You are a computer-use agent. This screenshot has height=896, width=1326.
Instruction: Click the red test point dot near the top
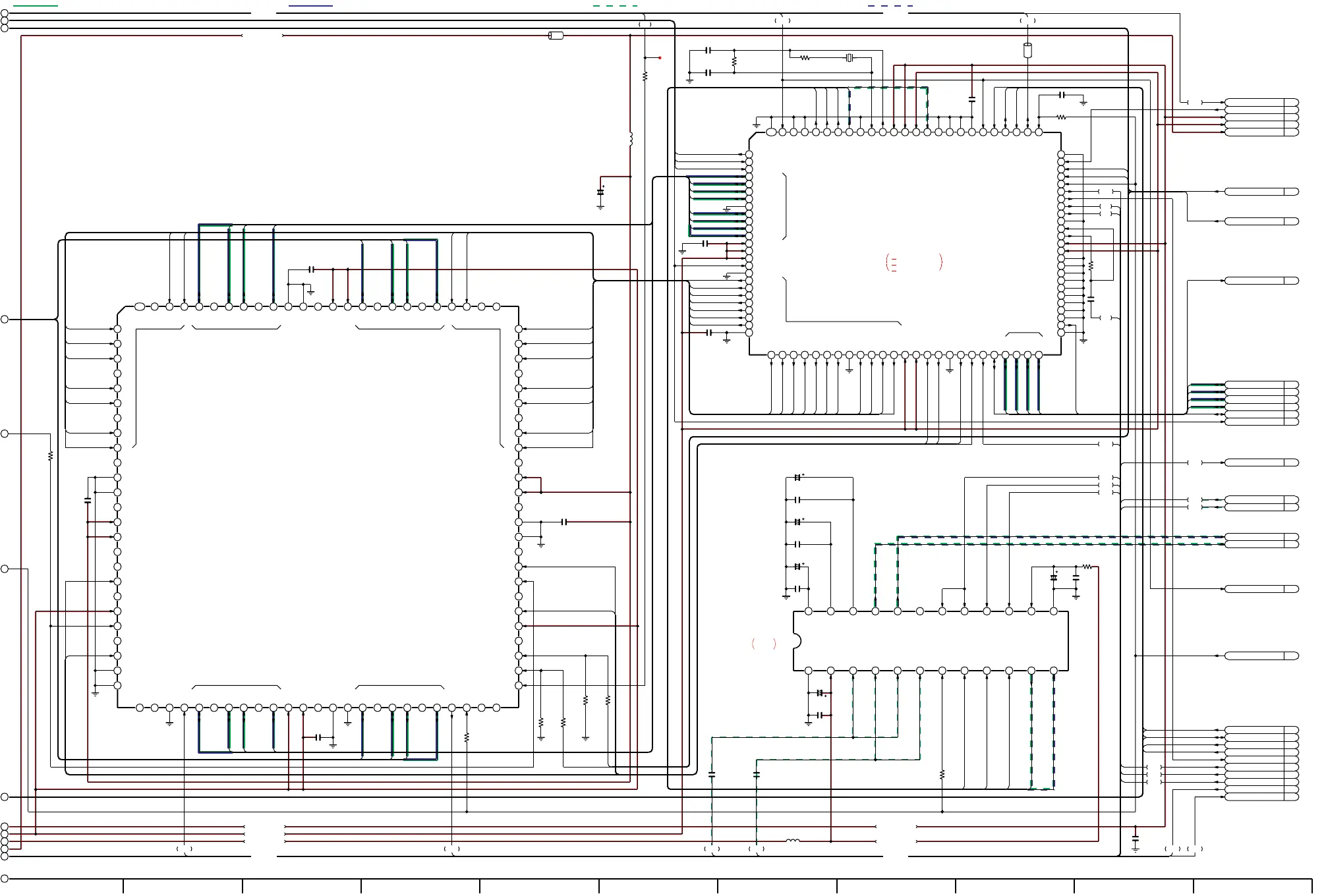pyautogui.click(x=660, y=58)
